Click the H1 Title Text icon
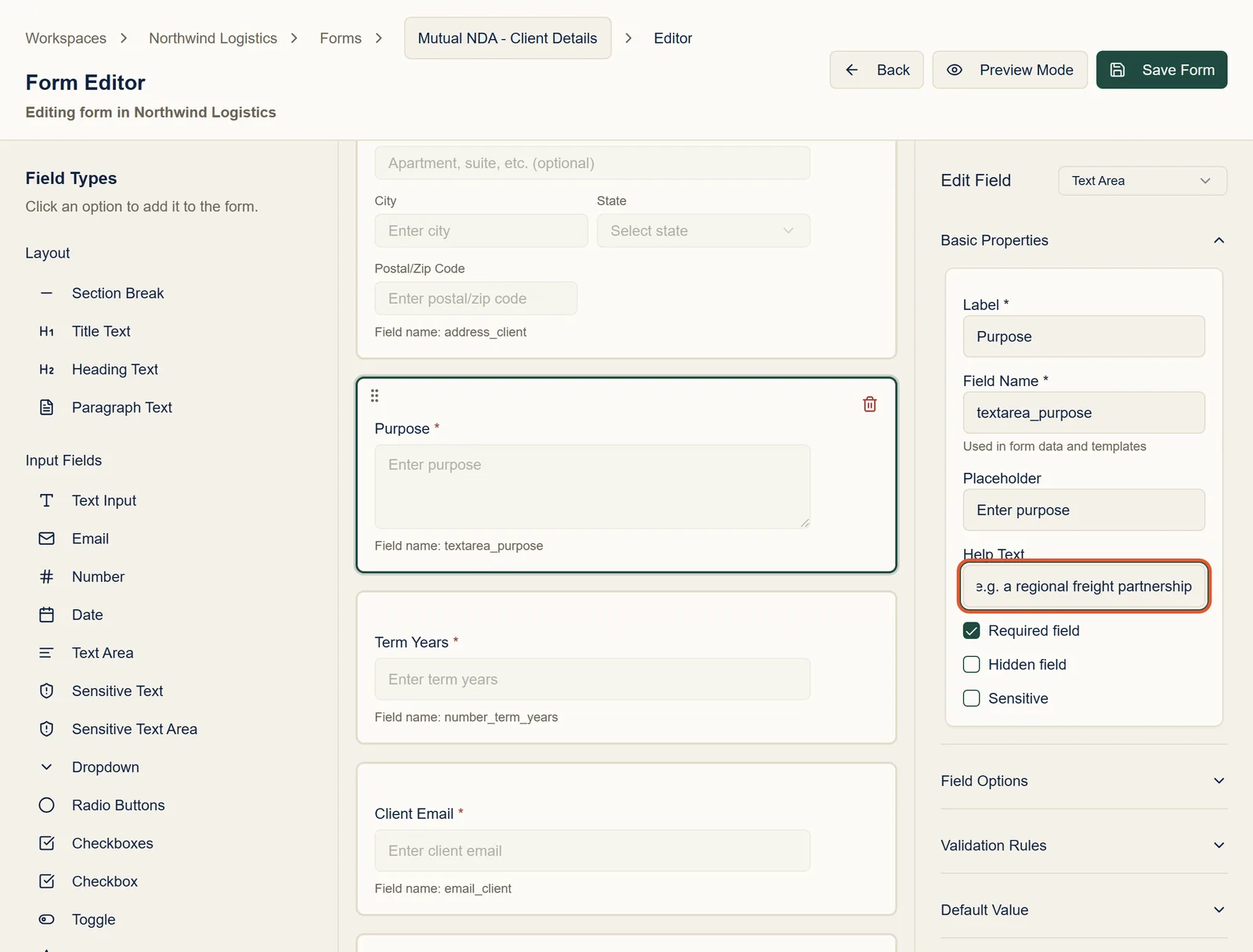 (47, 331)
